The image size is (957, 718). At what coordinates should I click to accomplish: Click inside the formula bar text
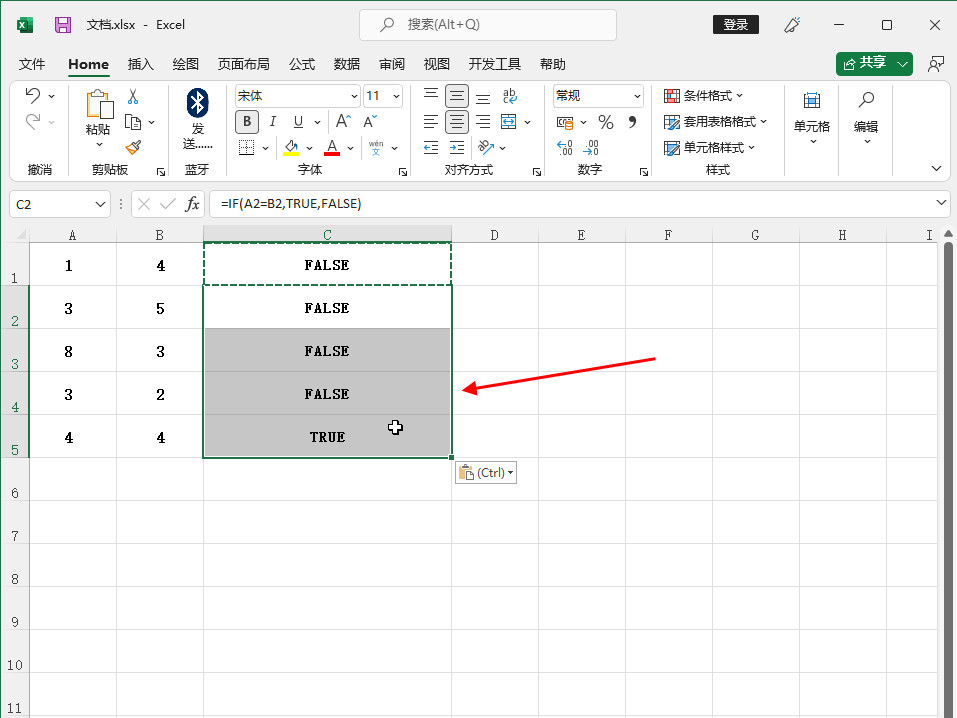(291, 204)
